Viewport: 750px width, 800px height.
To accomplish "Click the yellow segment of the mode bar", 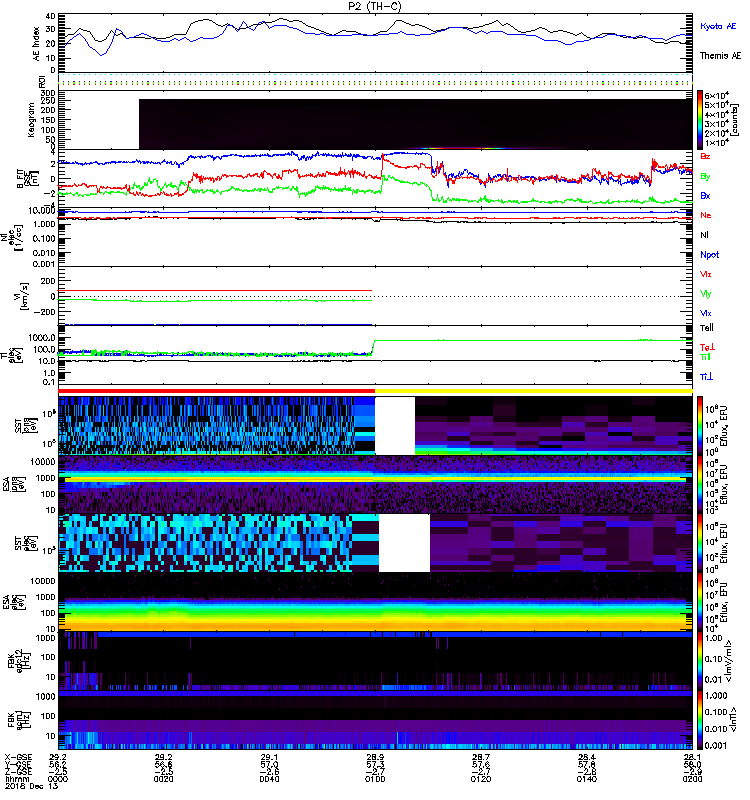I will tap(534, 391).
